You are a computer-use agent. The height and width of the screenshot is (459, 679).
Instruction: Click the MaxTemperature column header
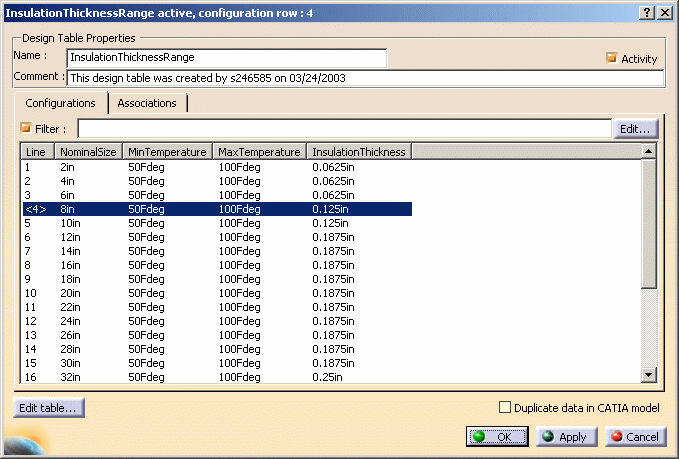coord(259,152)
